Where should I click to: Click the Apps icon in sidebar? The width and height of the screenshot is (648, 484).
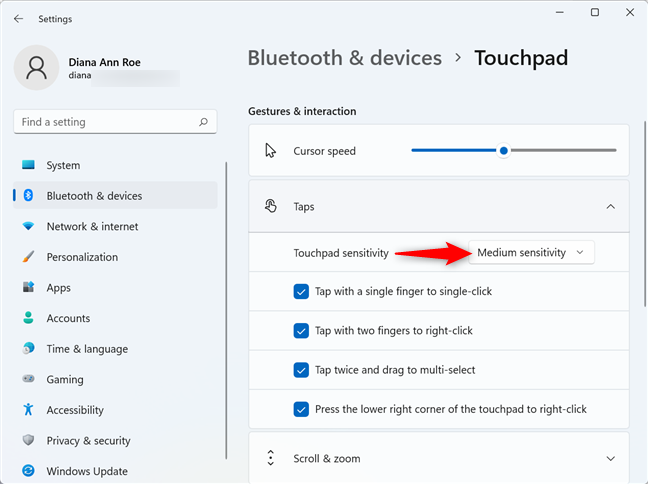28,287
